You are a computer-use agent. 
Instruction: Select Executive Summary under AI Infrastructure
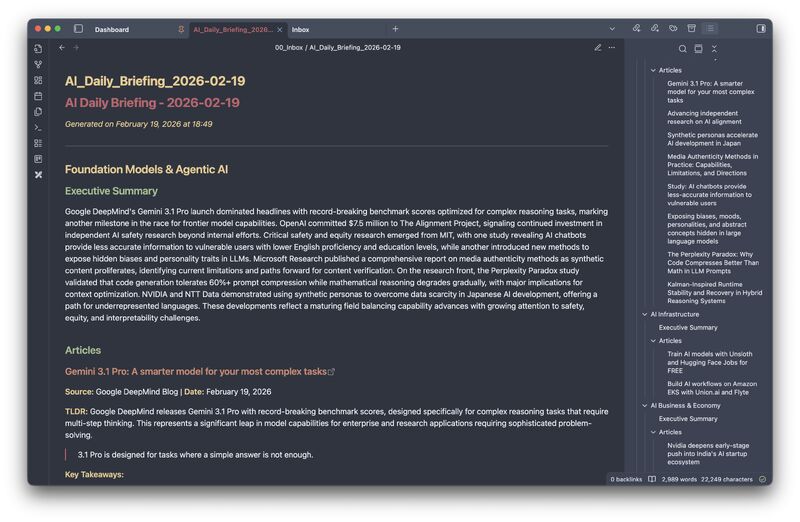(688, 328)
